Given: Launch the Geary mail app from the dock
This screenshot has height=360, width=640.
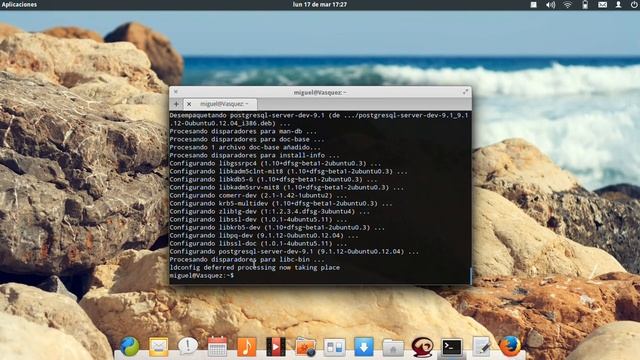Looking at the screenshot, I should pos(158,347).
